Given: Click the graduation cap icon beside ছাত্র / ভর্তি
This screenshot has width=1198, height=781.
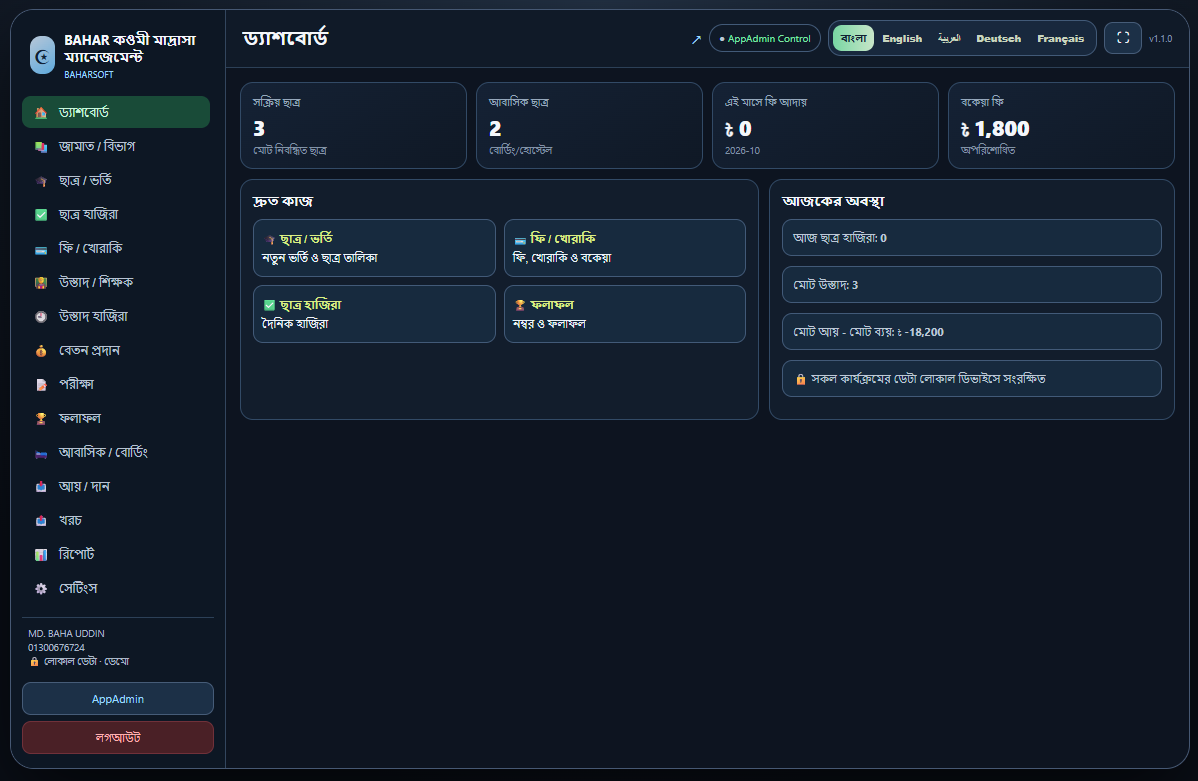Looking at the screenshot, I should pyautogui.click(x=41, y=181).
